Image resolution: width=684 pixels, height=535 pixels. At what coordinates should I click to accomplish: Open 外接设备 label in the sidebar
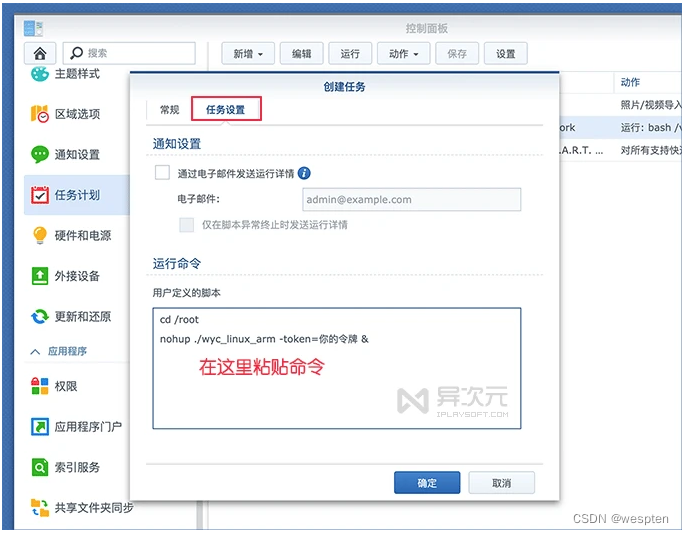click(x=77, y=276)
